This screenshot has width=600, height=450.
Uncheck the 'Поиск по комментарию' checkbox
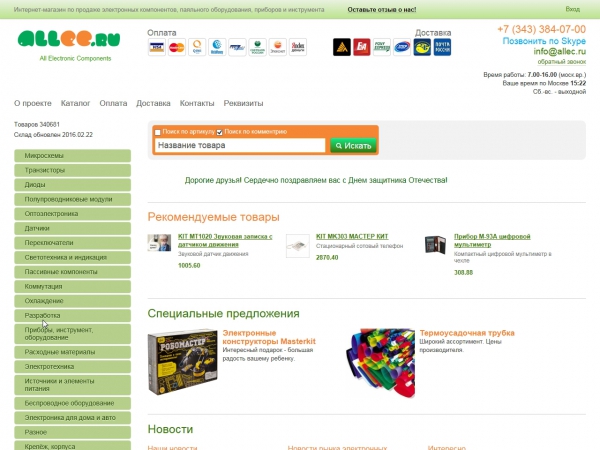tap(220, 132)
